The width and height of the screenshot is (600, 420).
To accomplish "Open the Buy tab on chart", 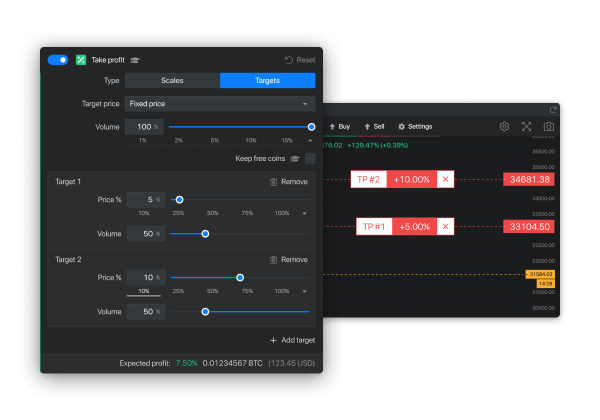I will [340, 127].
